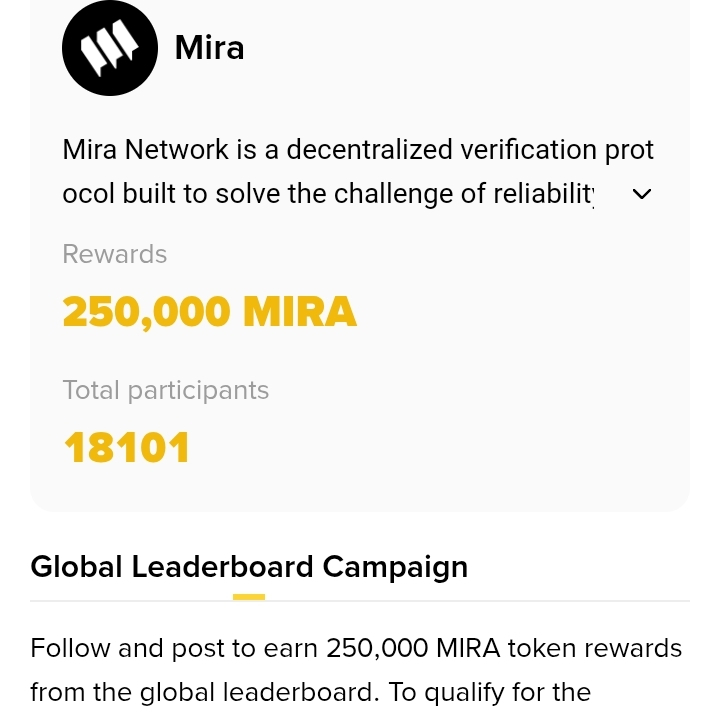Click empty card area right of 18101
The image size is (720, 720).
click(x=450, y=447)
